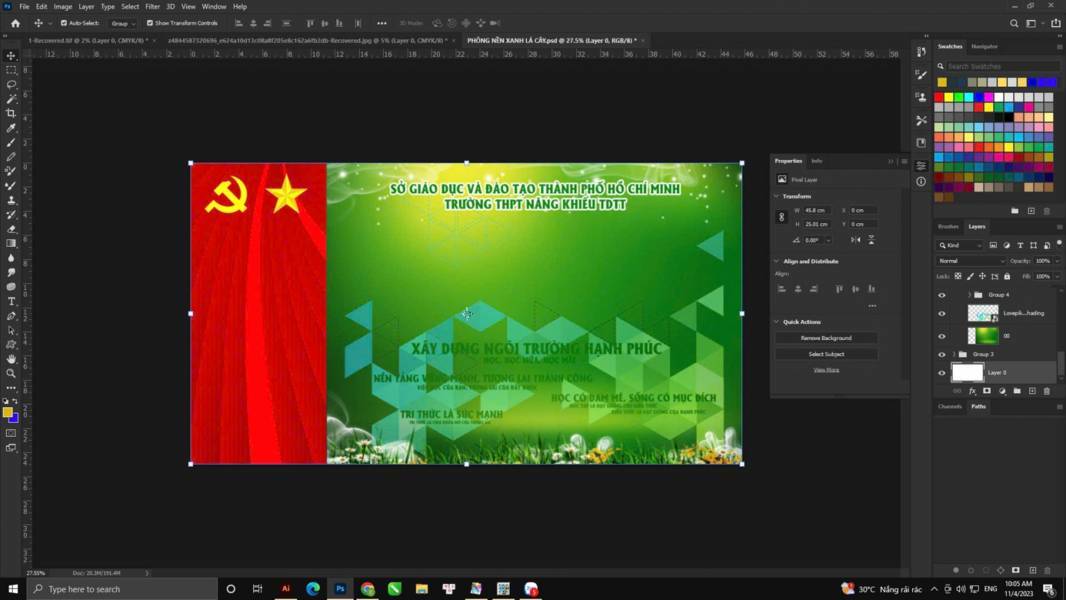The image size is (1066, 600).
Task: Collapse the Quick Actions section
Action: [x=777, y=321]
